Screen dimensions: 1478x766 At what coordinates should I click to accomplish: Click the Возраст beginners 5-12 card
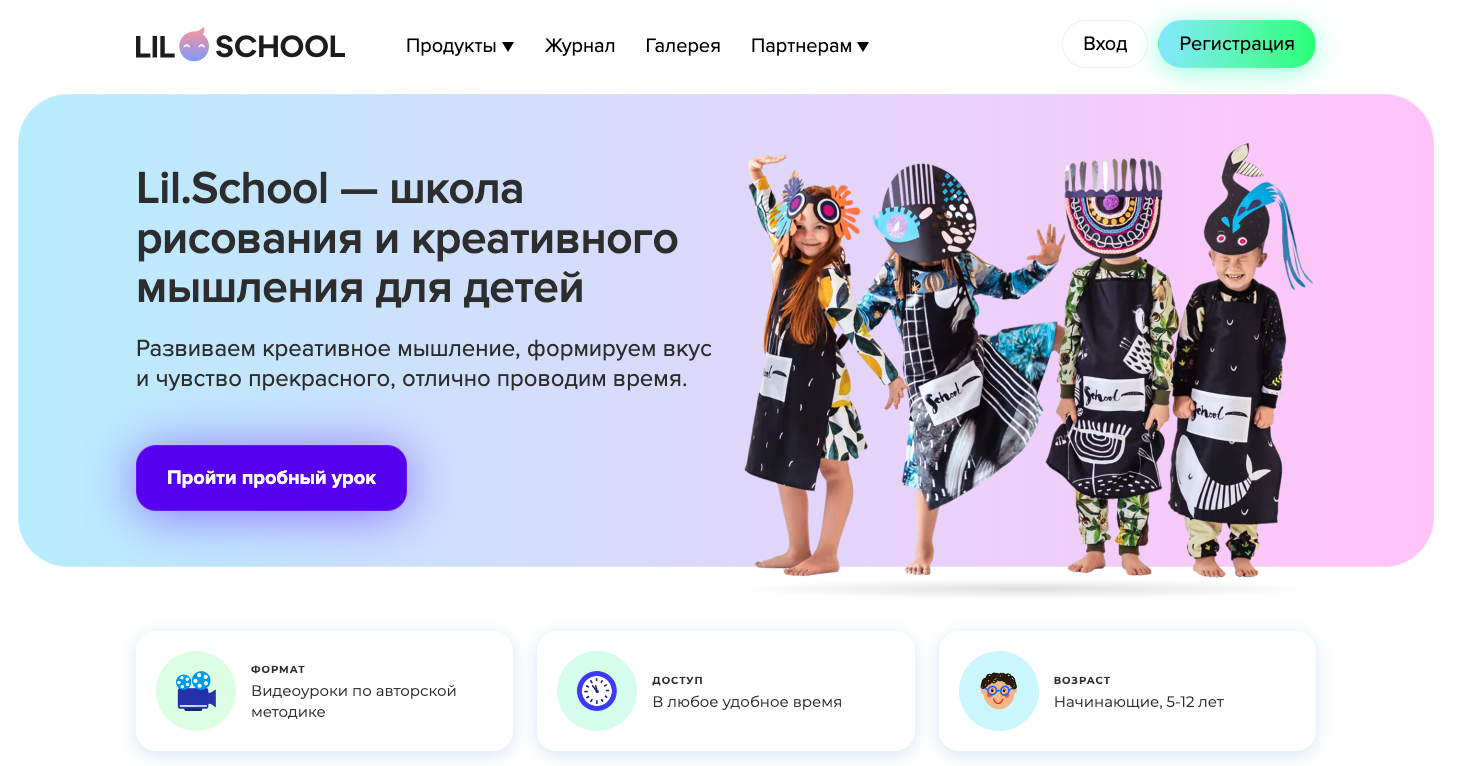pos(1127,691)
